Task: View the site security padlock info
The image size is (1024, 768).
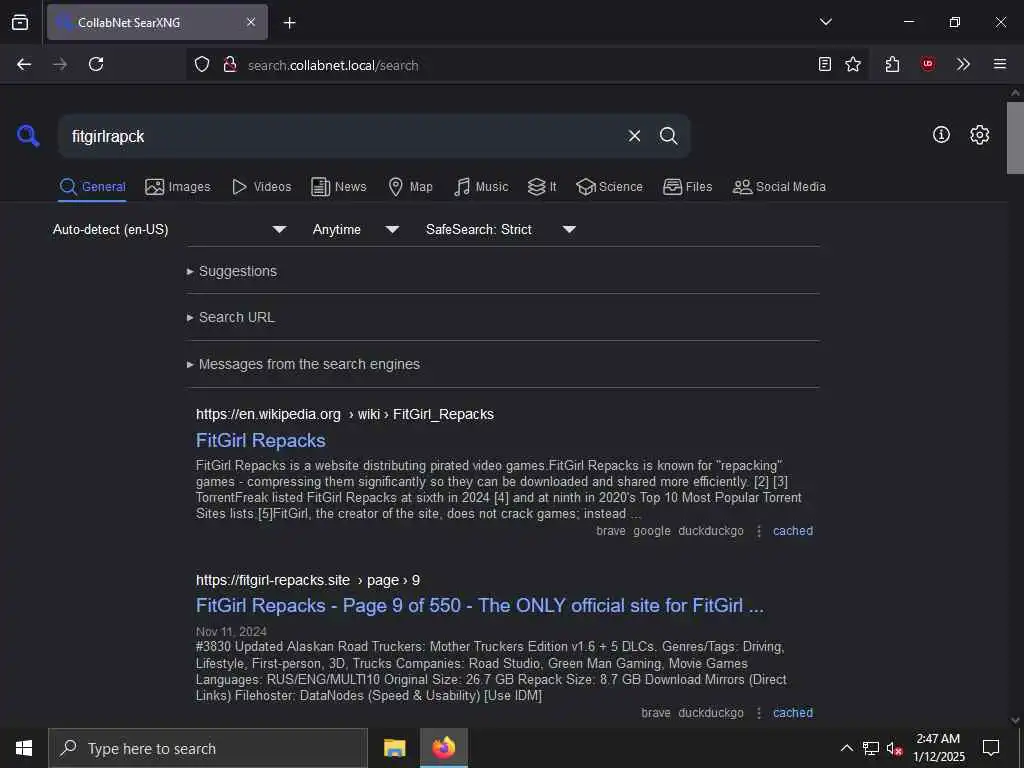Action: pyautogui.click(x=229, y=65)
